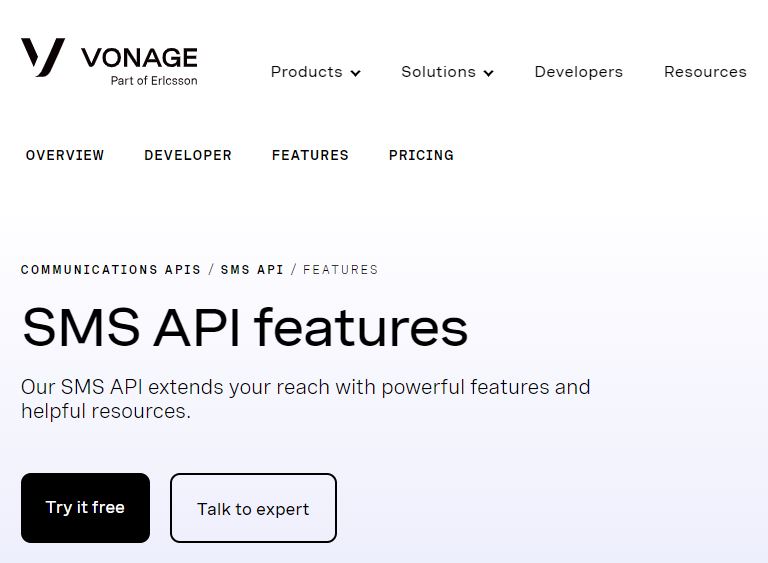Screen dimensions: 768x563
Task: Follow the COMMUNICATIONS APIS breadcrumb link
Action: pyautogui.click(x=111, y=270)
